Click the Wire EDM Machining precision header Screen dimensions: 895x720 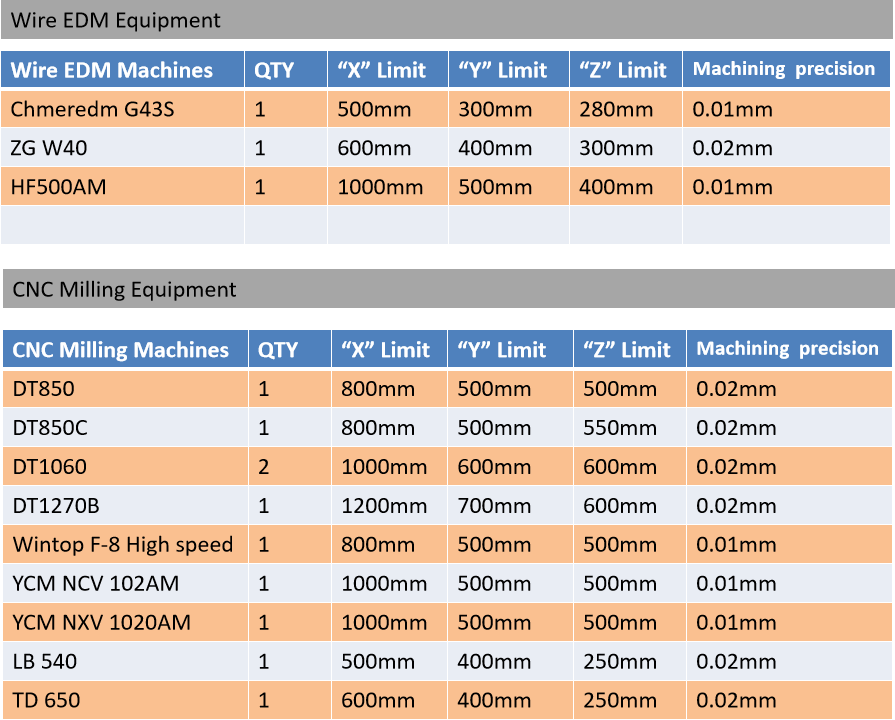pos(786,70)
